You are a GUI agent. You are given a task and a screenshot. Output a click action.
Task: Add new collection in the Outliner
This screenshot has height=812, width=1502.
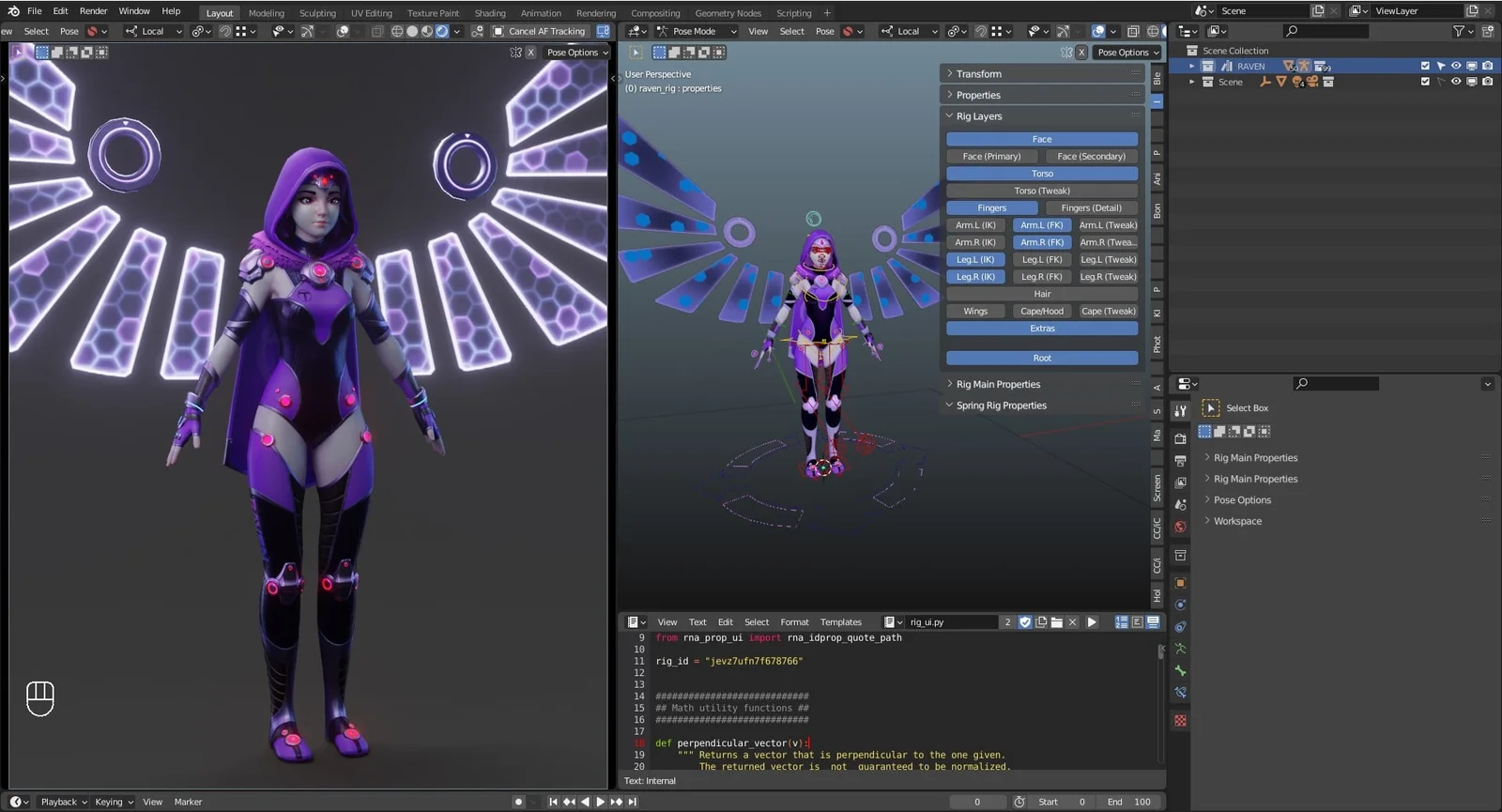coord(1488,31)
